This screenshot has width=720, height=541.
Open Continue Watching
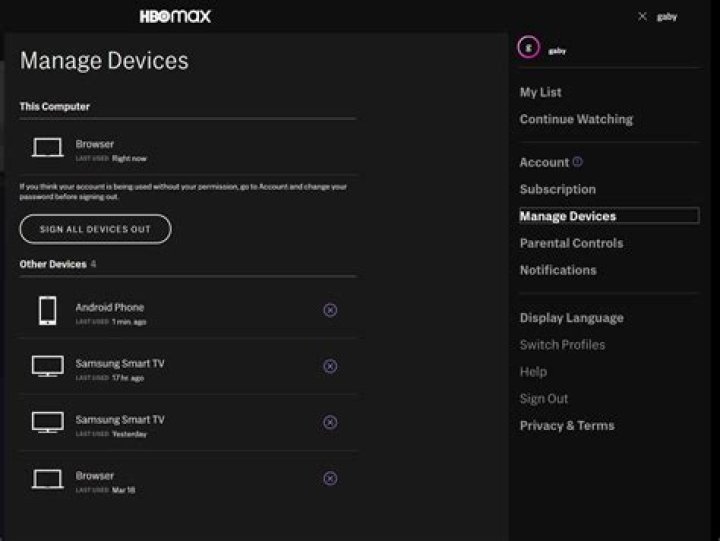pos(576,119)
